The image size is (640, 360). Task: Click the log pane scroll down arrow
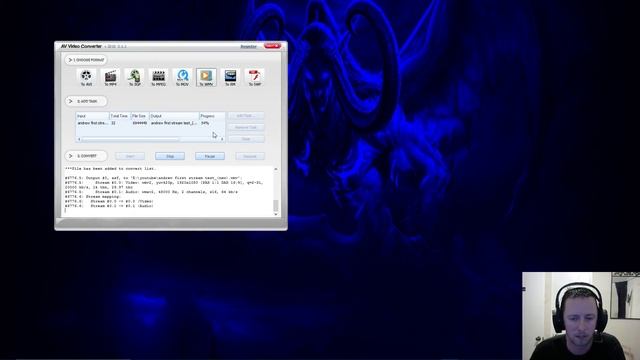point(276,214)
